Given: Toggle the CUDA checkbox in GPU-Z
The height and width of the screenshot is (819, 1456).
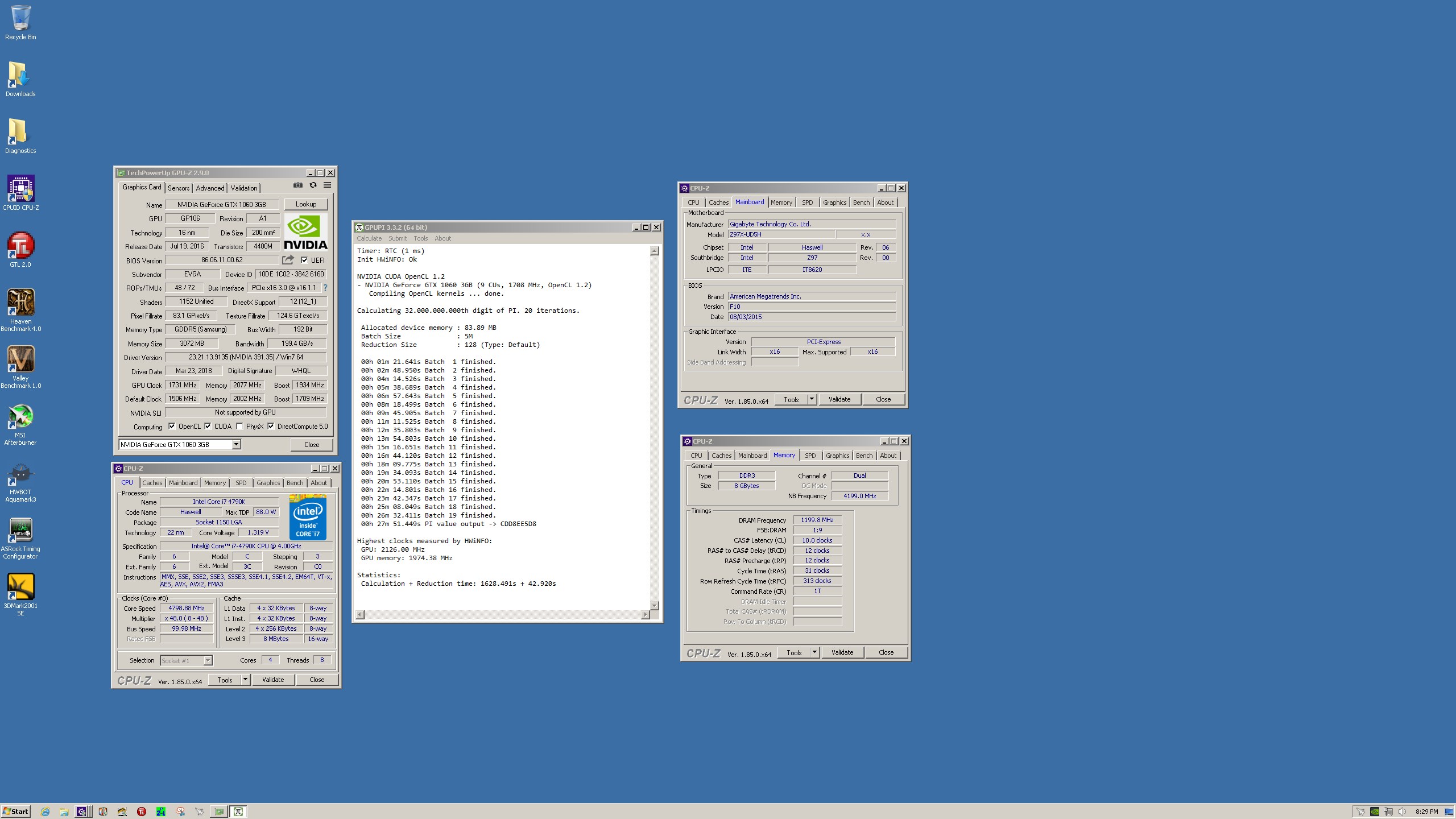Looking at the screenshot, I should 208,426.
